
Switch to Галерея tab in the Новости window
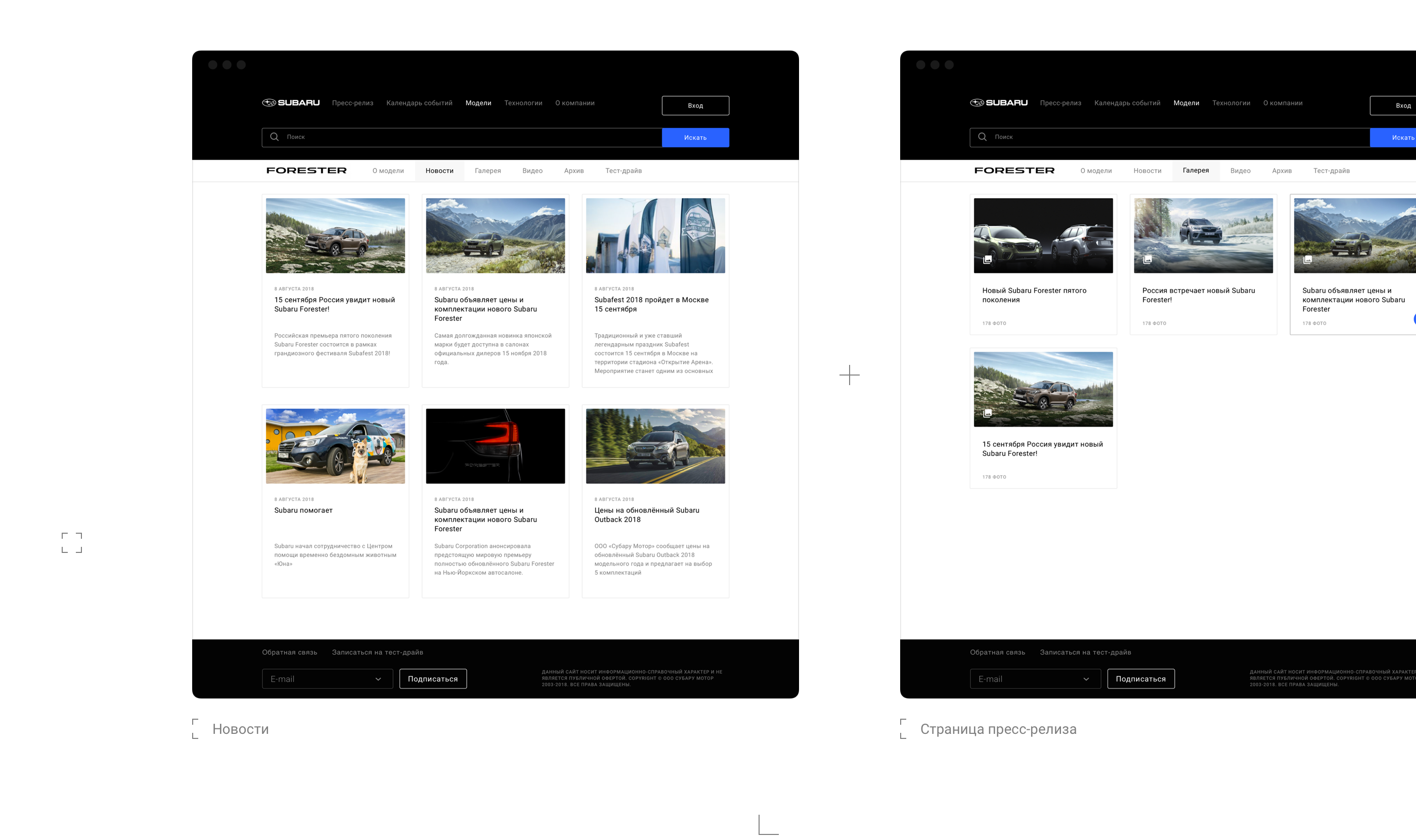[488, 171]
